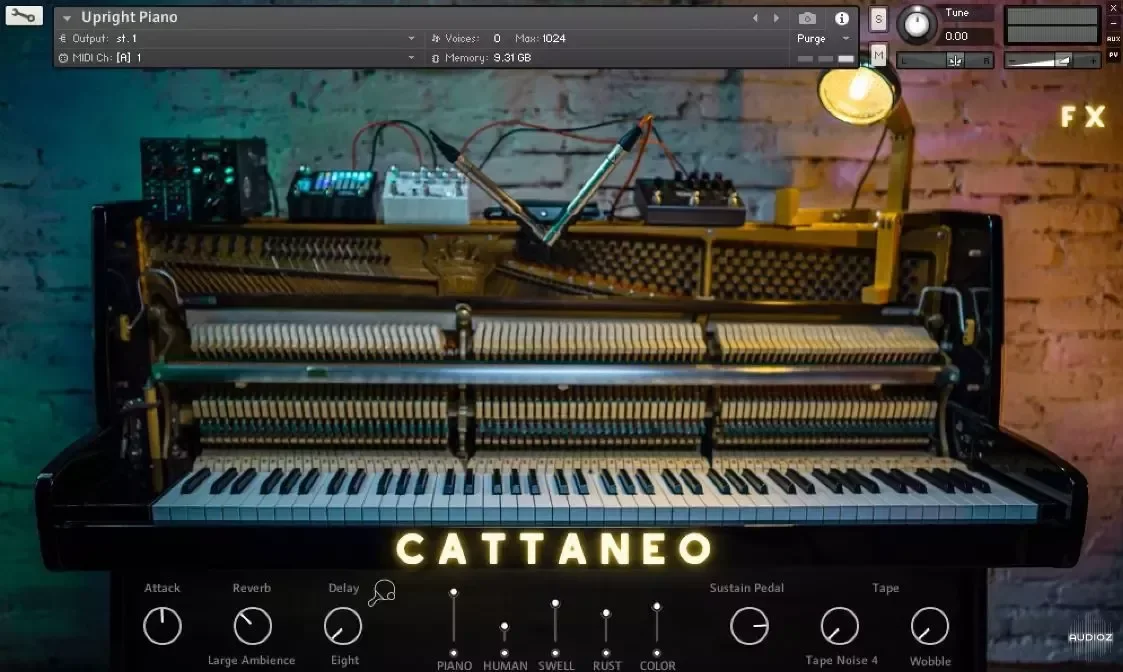Click the Memory value 9.31 GB
The image size is (1123, 672).
pos(512,58)
